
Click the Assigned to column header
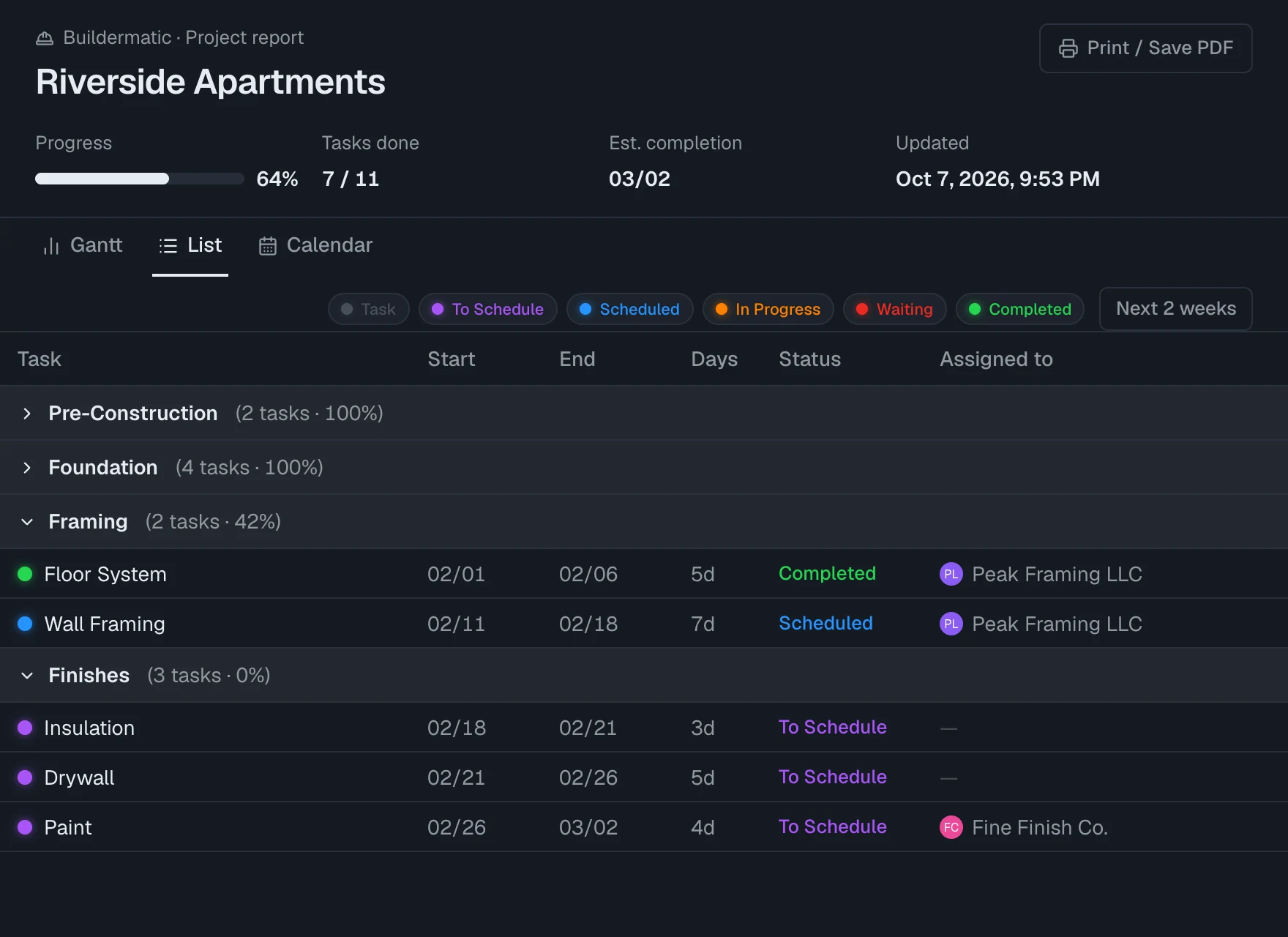(x=996, y=359)
